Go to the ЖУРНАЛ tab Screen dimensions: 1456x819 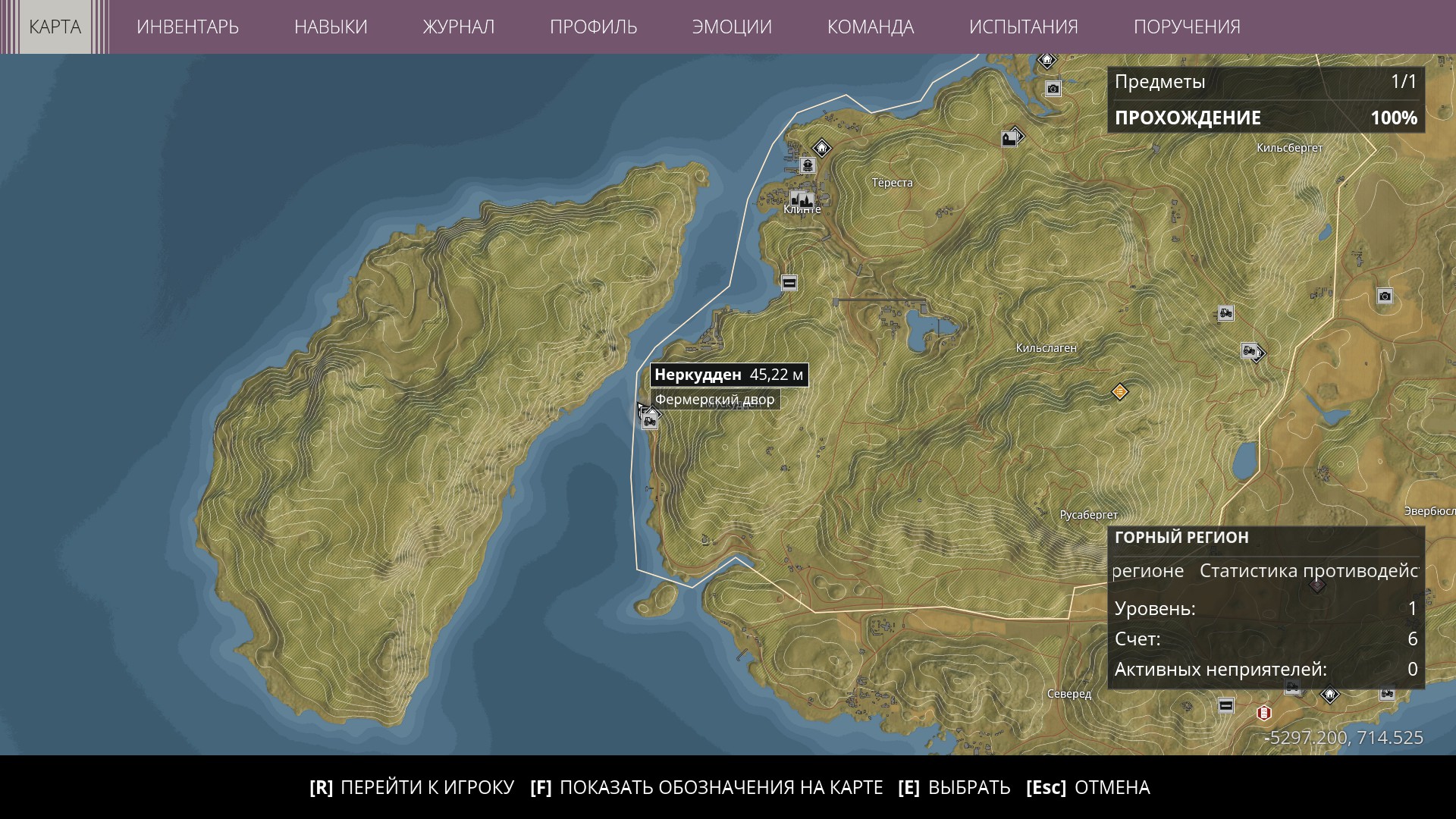tap(459, 27)
